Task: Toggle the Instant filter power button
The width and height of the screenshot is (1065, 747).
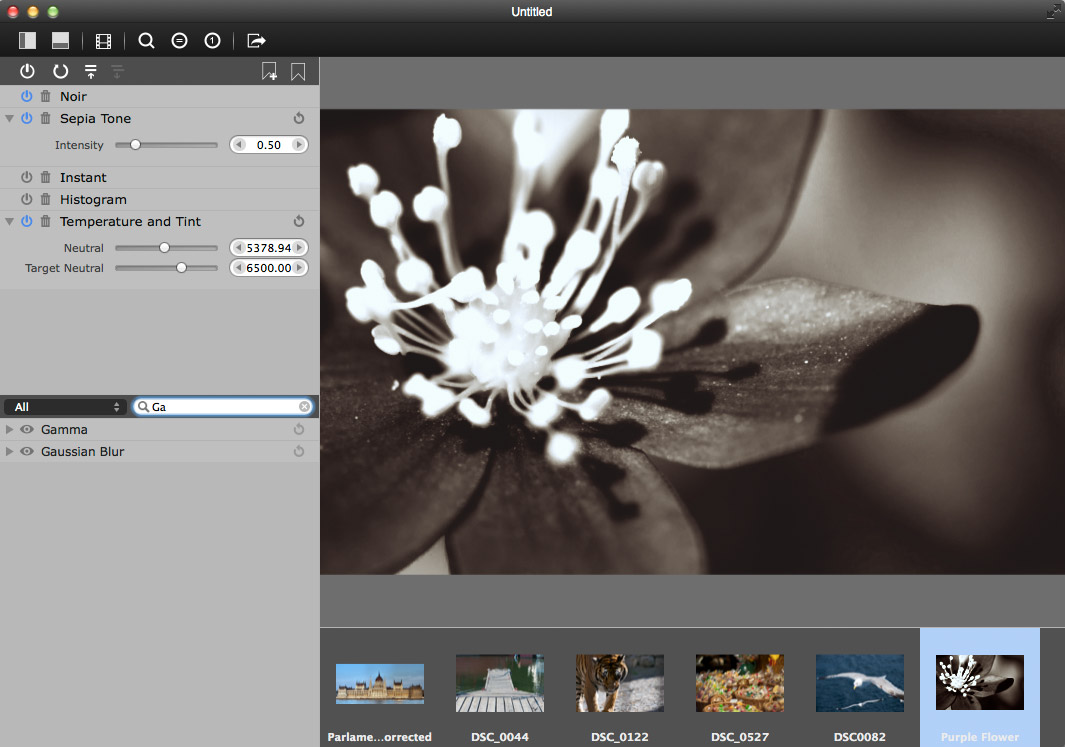Action: (27, 178)
